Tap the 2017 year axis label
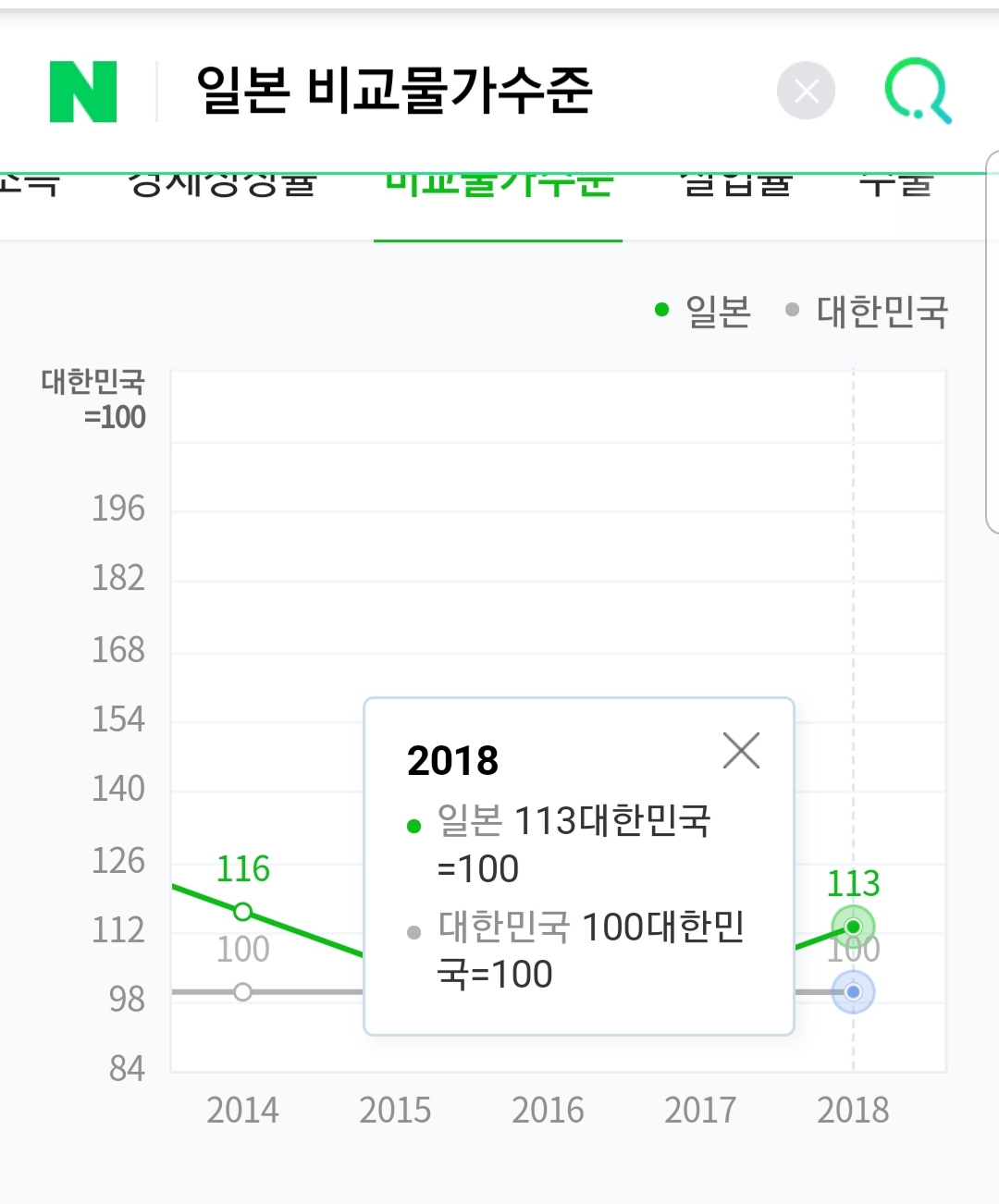 coord(700,1110)
